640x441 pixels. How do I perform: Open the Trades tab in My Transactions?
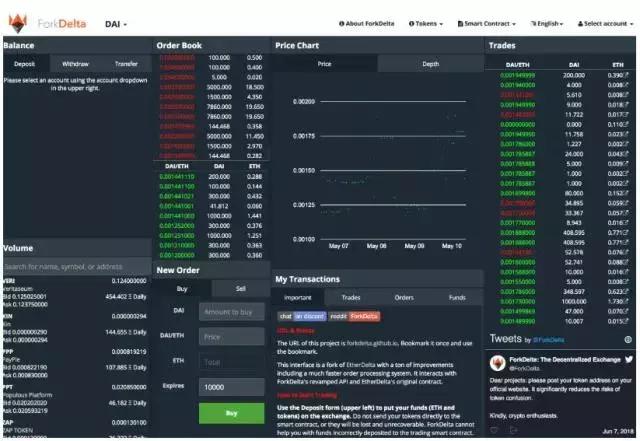pyautogui.click(x=351, y=297)
